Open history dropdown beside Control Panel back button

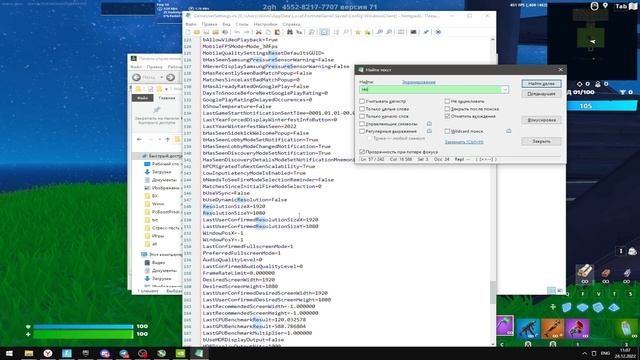[x=161, y=77]
